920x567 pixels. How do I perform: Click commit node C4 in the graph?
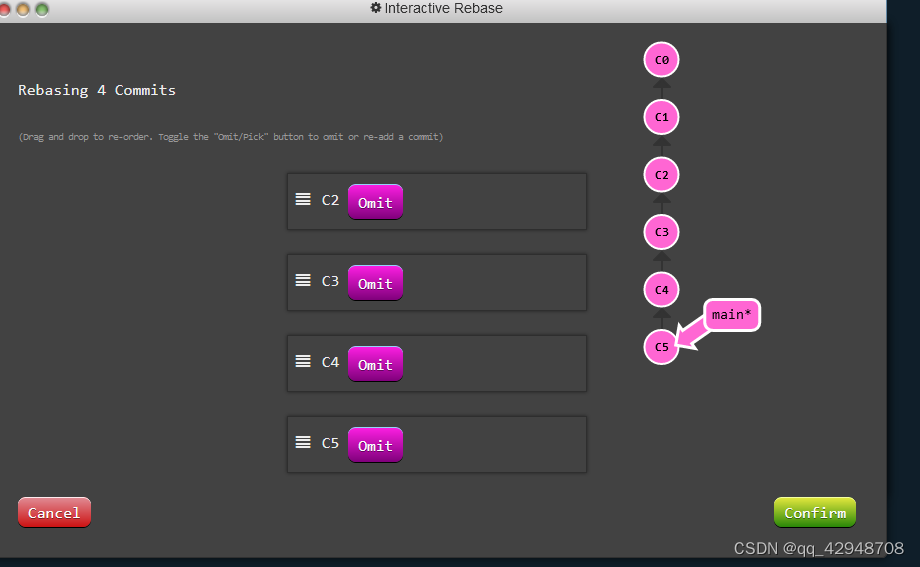661,289
